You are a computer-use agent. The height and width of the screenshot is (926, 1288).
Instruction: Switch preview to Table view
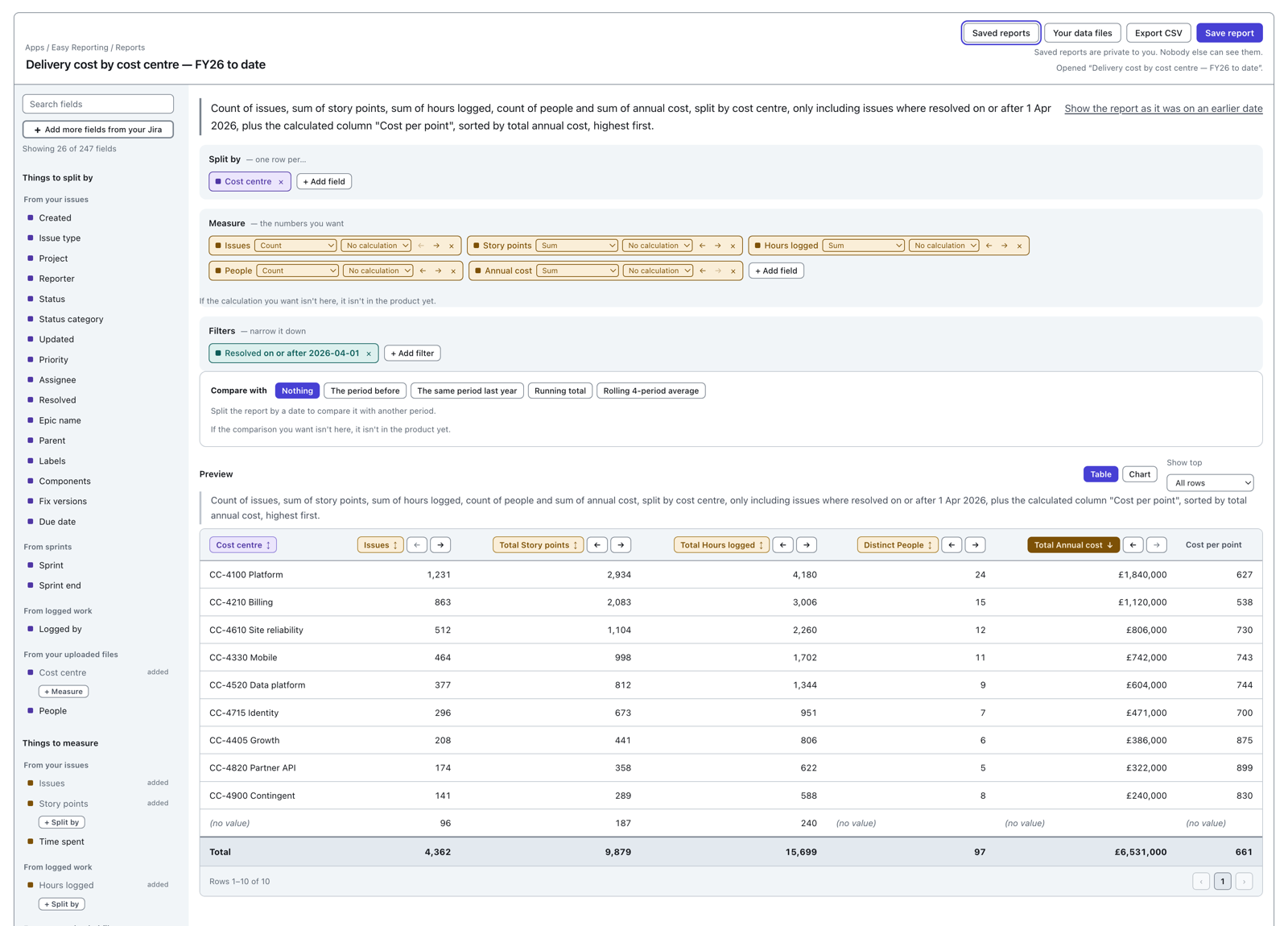pyautogui.click(x=1100, y=474)
